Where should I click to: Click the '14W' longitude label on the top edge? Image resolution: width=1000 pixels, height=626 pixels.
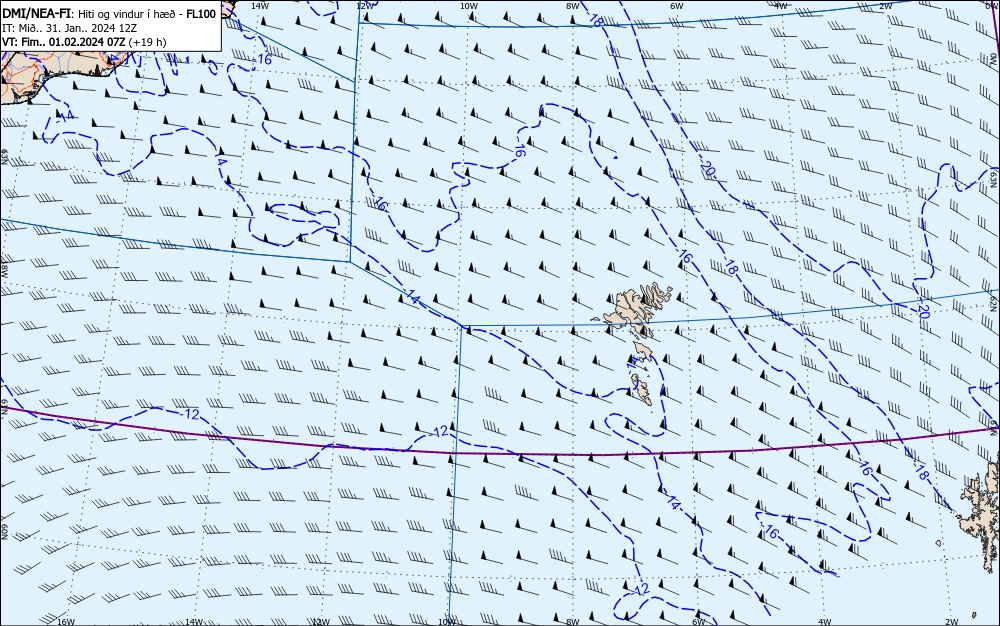tap(259, 6)
